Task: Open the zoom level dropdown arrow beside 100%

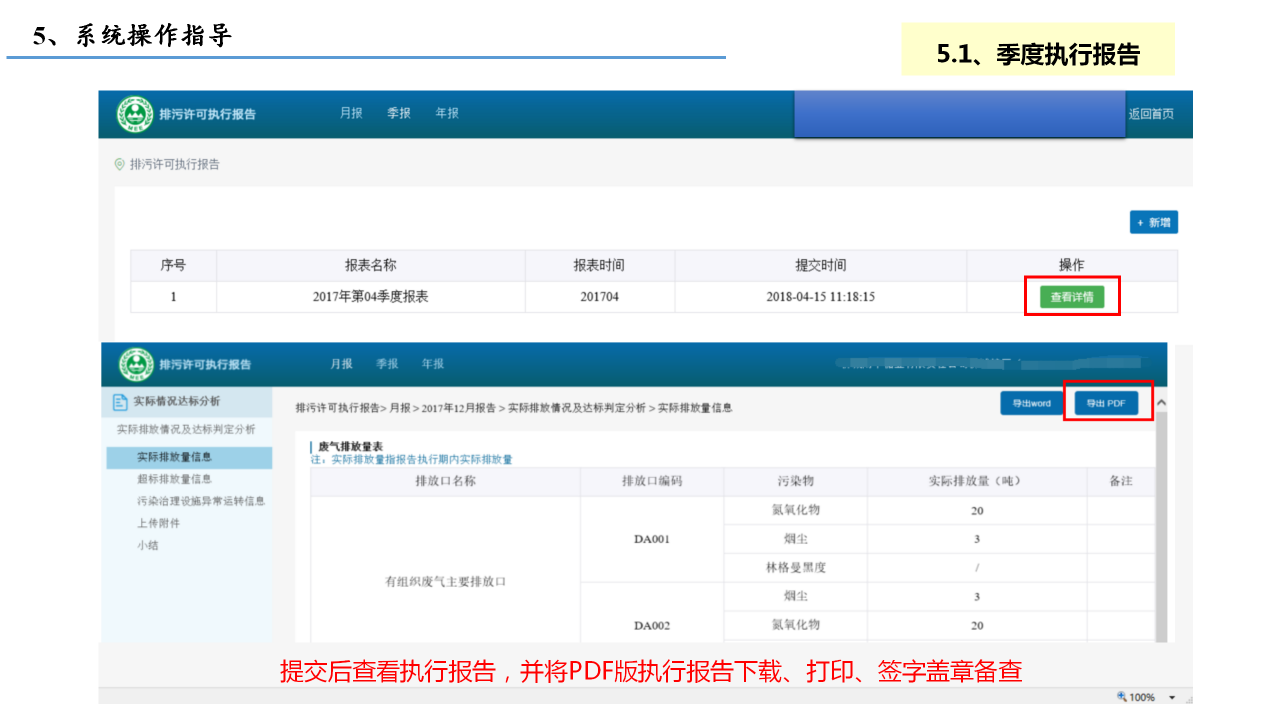Action: click(x=1171, y=697)
